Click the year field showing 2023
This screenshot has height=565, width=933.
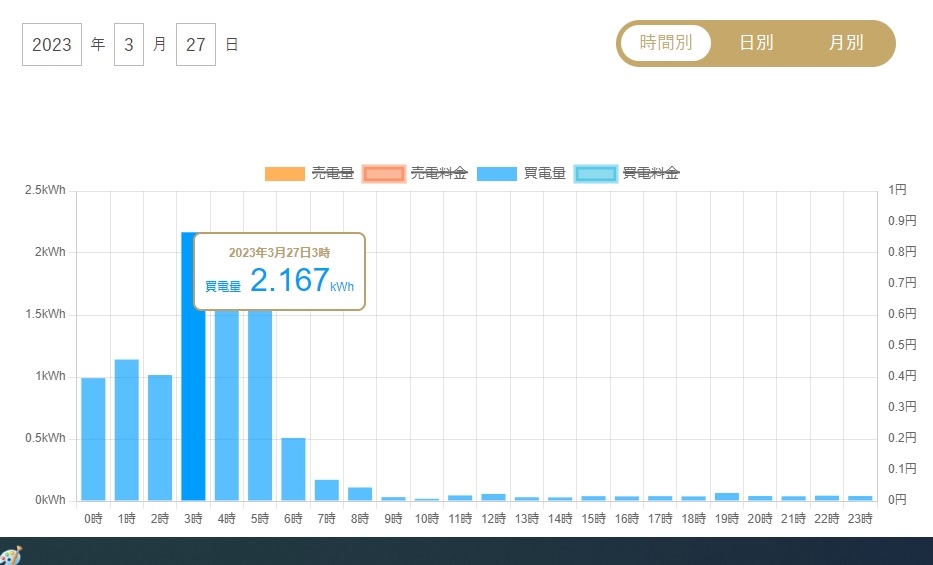tap(52, 45)
